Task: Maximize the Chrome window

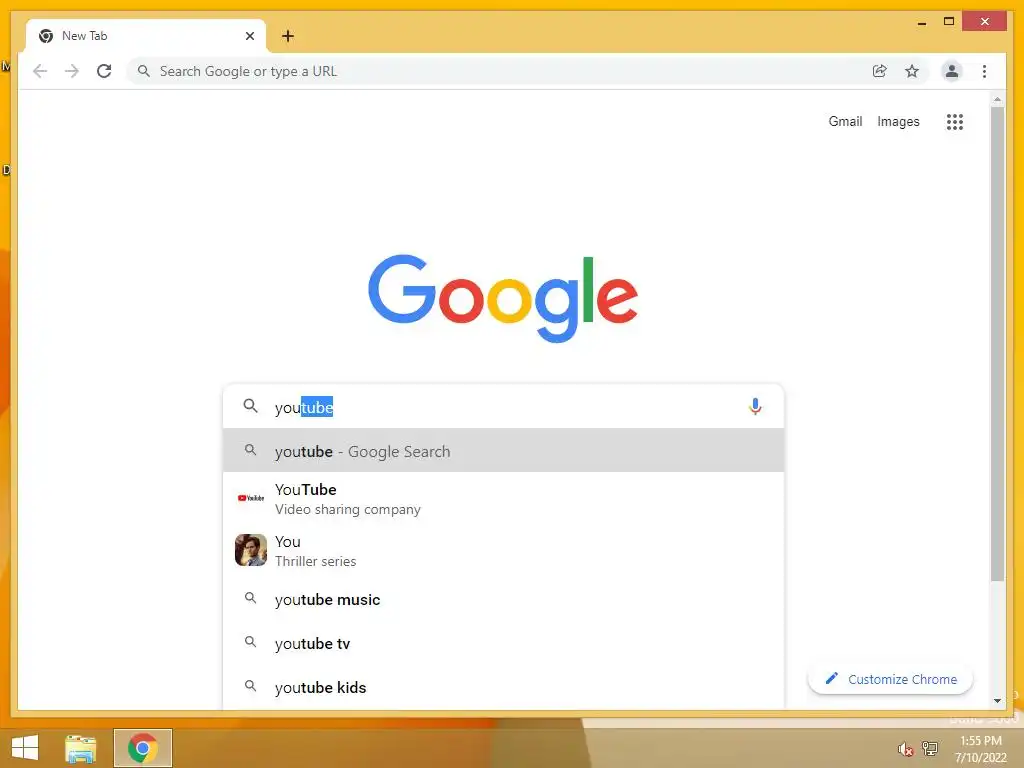Action: tap(949, 22)
